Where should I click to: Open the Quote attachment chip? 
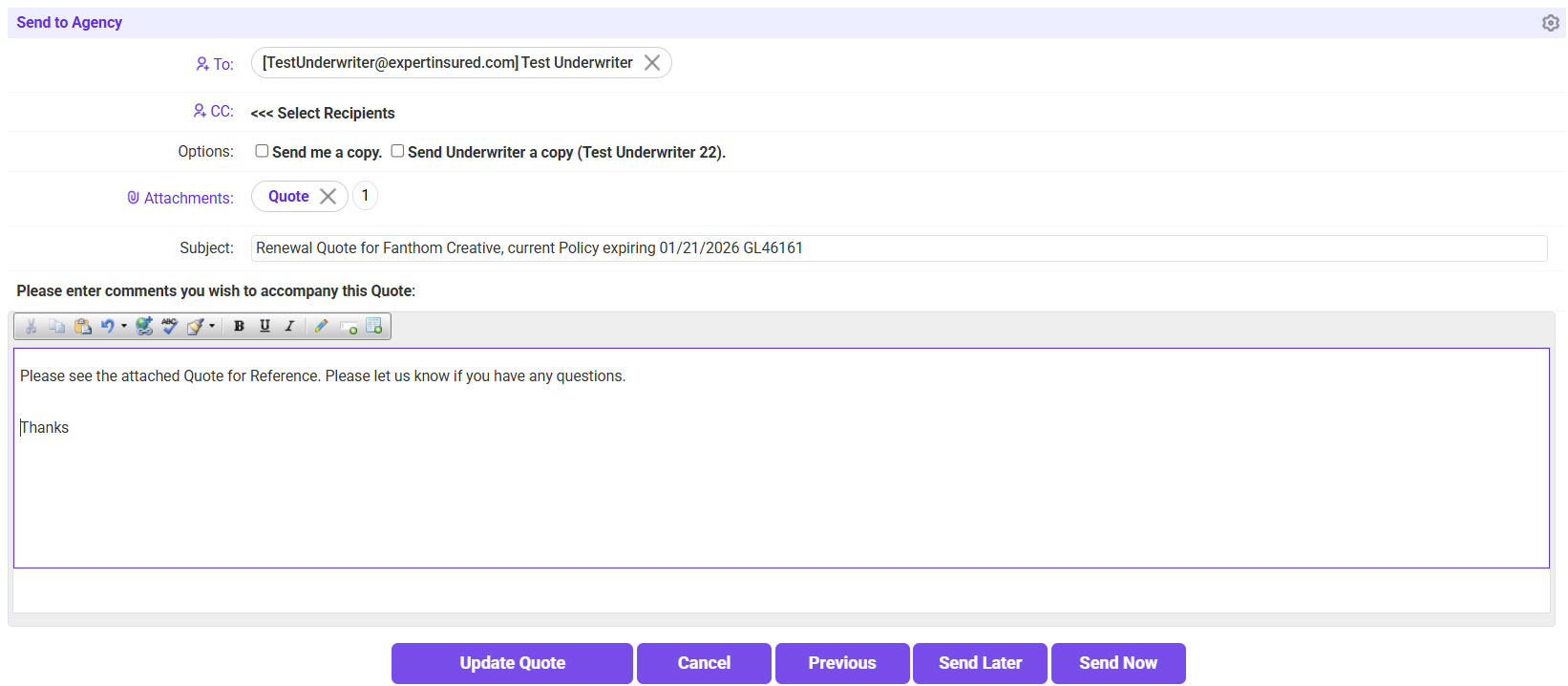tap(288, 197)
